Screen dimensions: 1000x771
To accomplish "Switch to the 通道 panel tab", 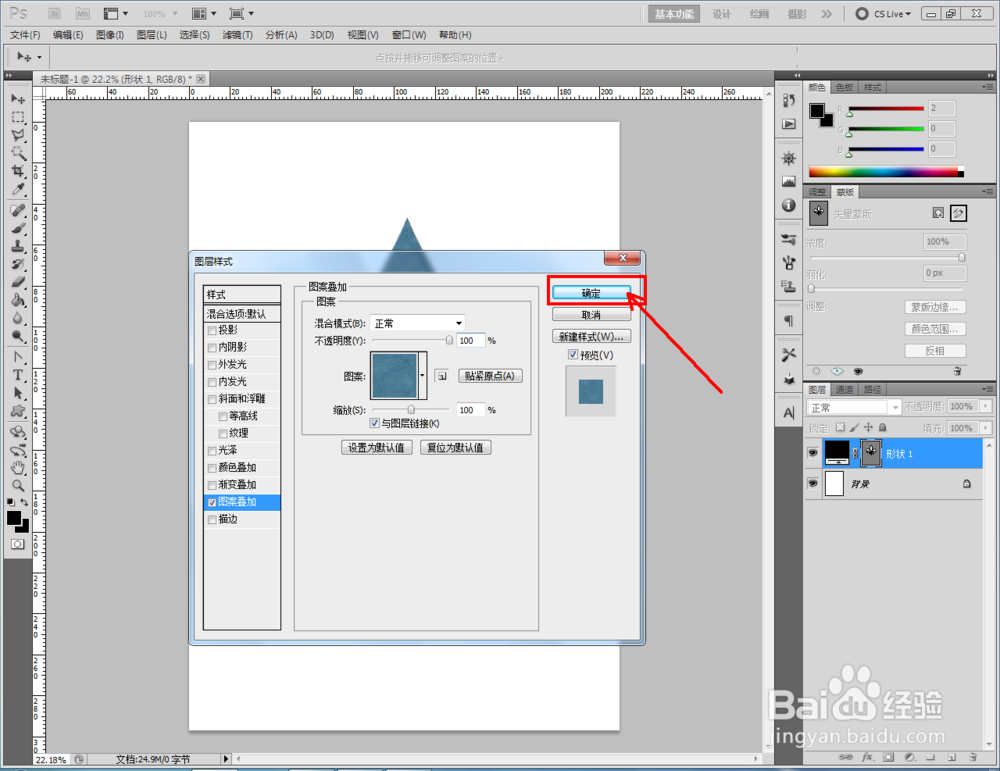I will point(845,389).
